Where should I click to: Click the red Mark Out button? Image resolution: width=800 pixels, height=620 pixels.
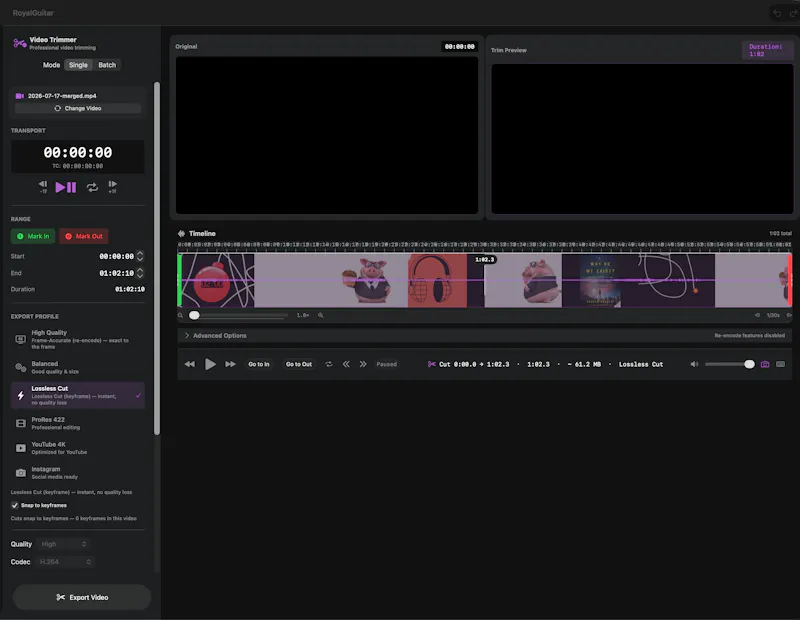(84, 236)
